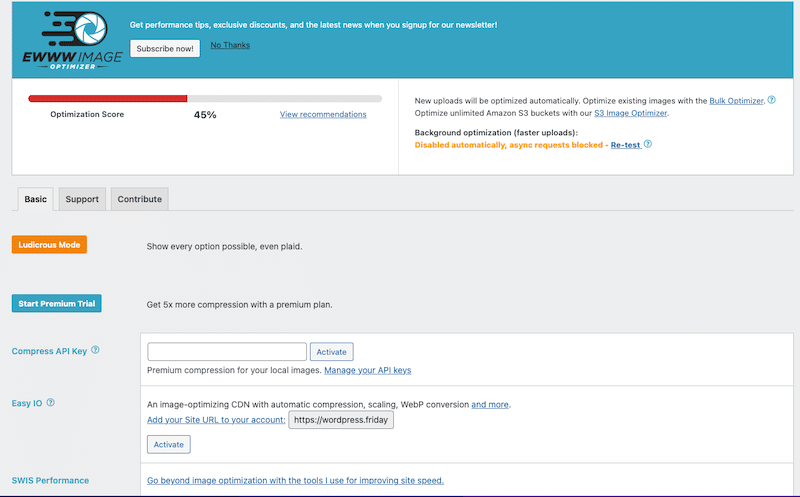Image resolution: width=800 pixels, height=497 pixels.
Task: Open the S3 Image Optimizer link
Action: tap(631, 113)
